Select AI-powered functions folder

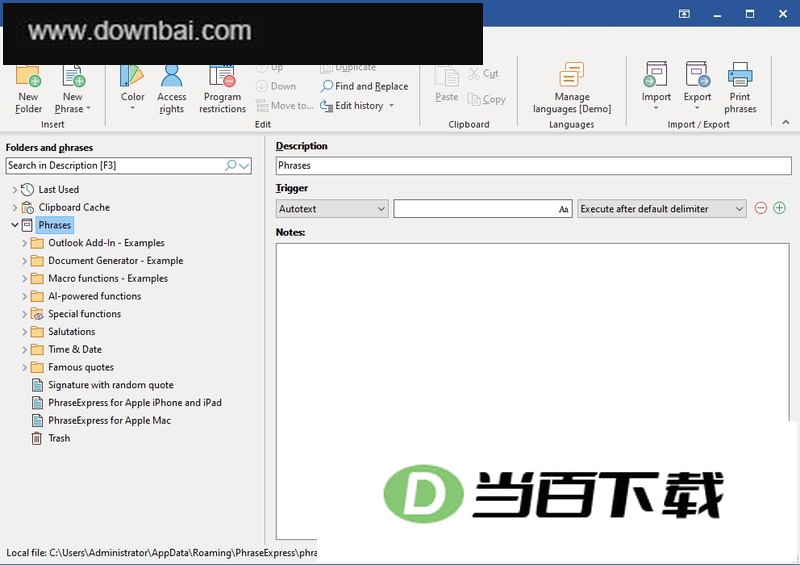(94, 296)
